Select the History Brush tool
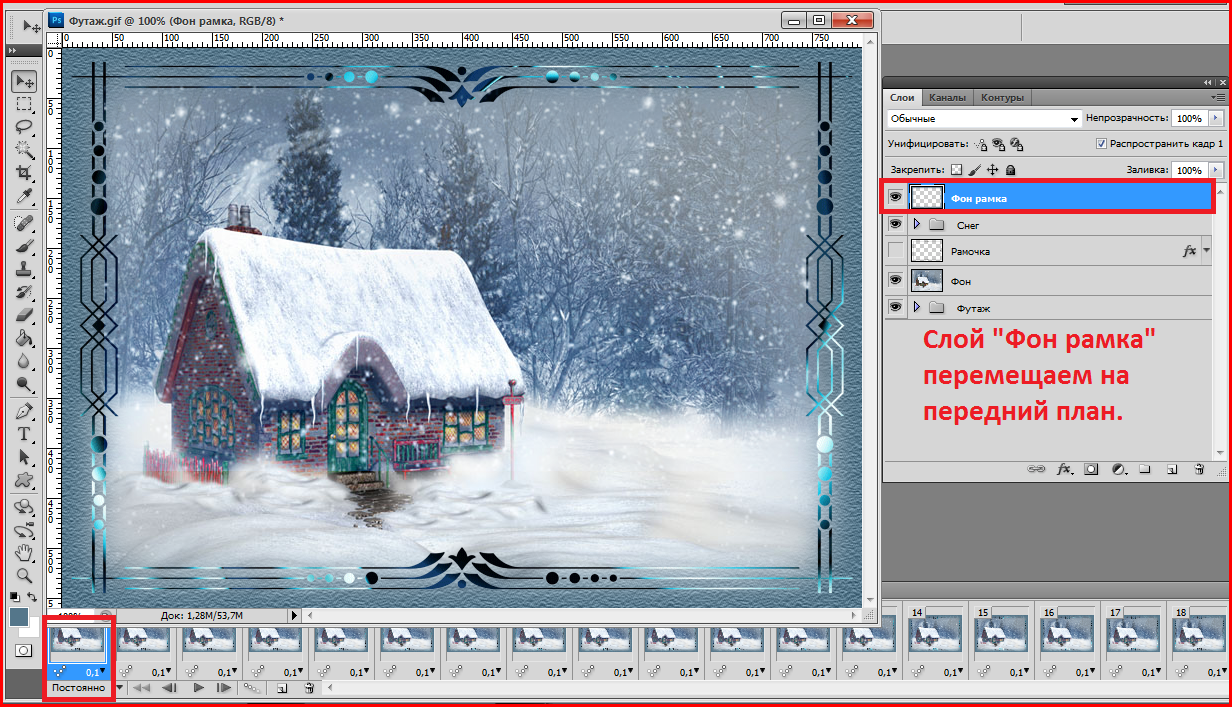The image size is (1232, 707). pos(24,292)
